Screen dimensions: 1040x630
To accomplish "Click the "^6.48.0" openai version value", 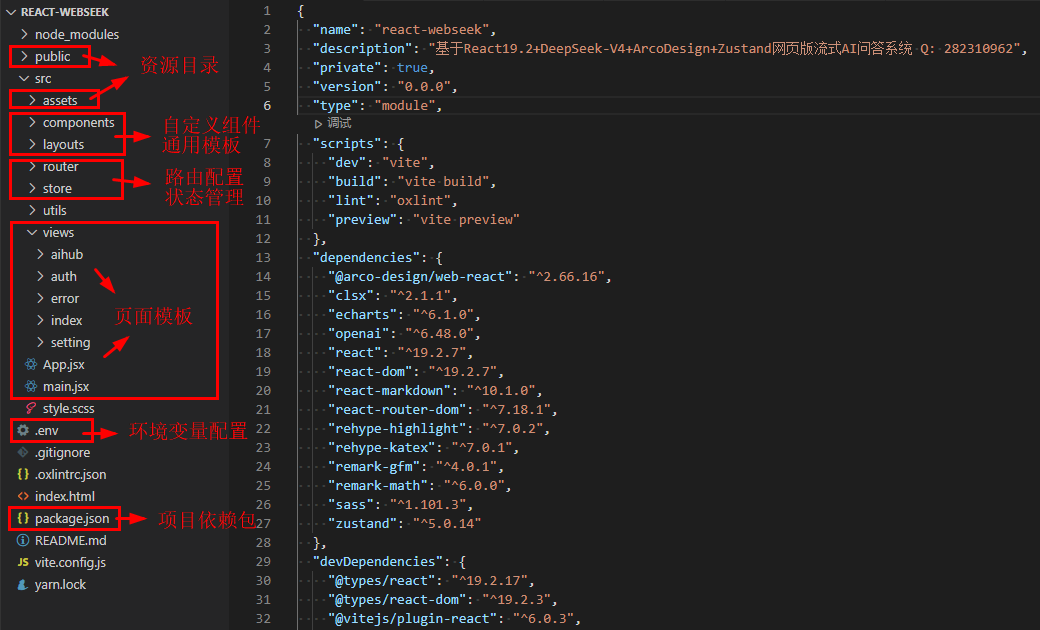I will click(439, 334).
